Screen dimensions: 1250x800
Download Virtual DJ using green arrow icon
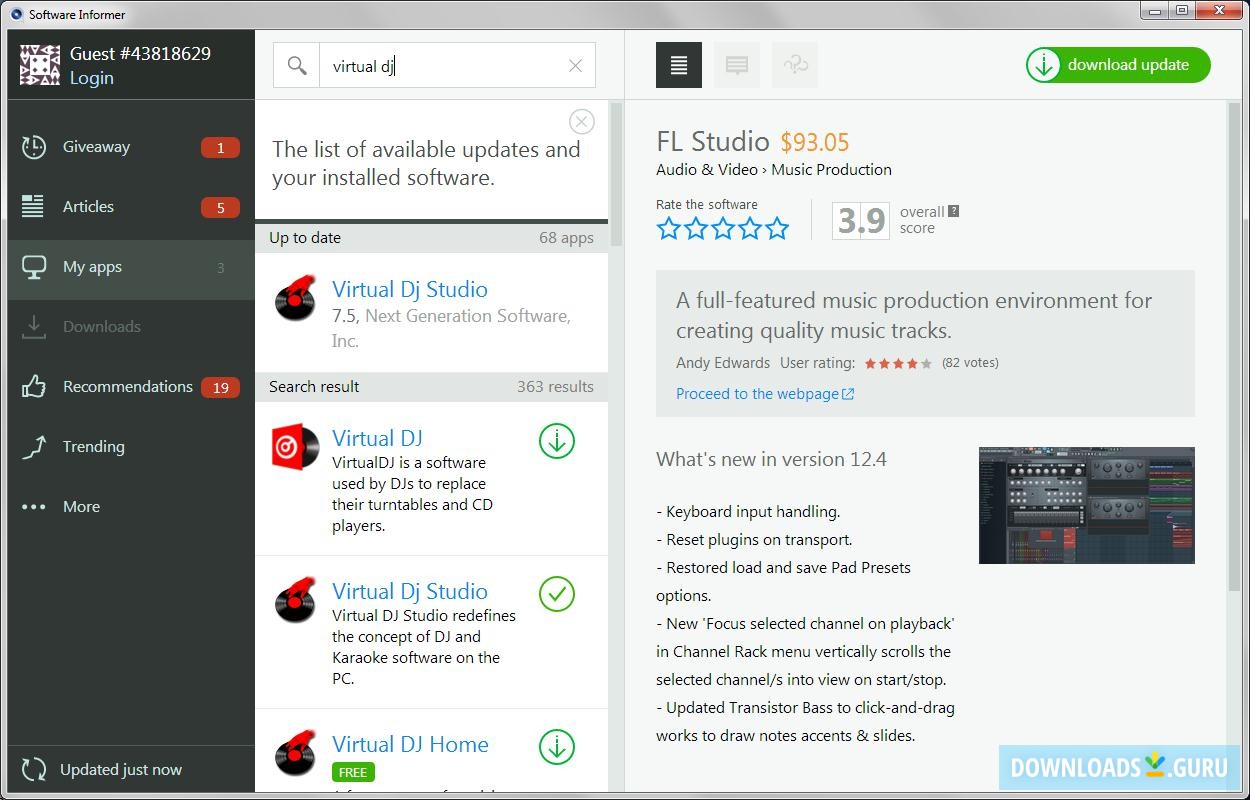coord(557,441)
